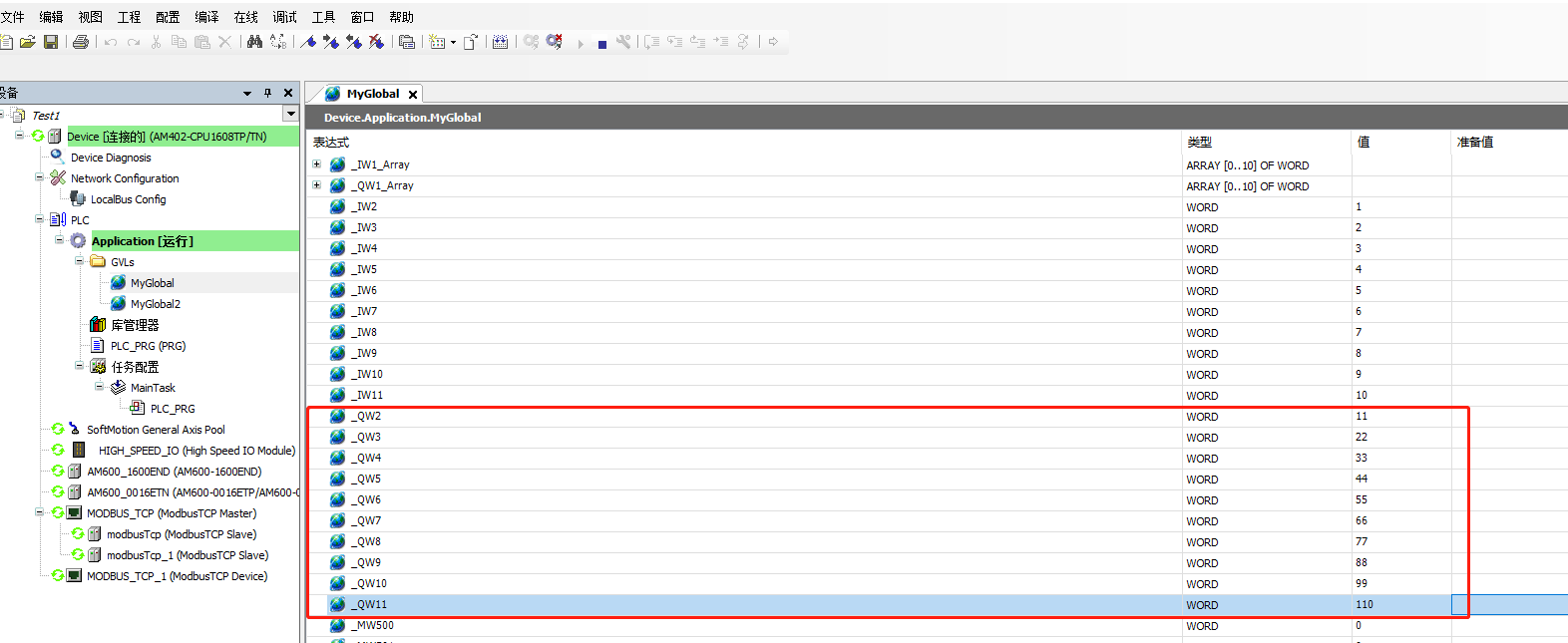
Task: Create a new file from toolbar
Action: click(x=6, y=42)
